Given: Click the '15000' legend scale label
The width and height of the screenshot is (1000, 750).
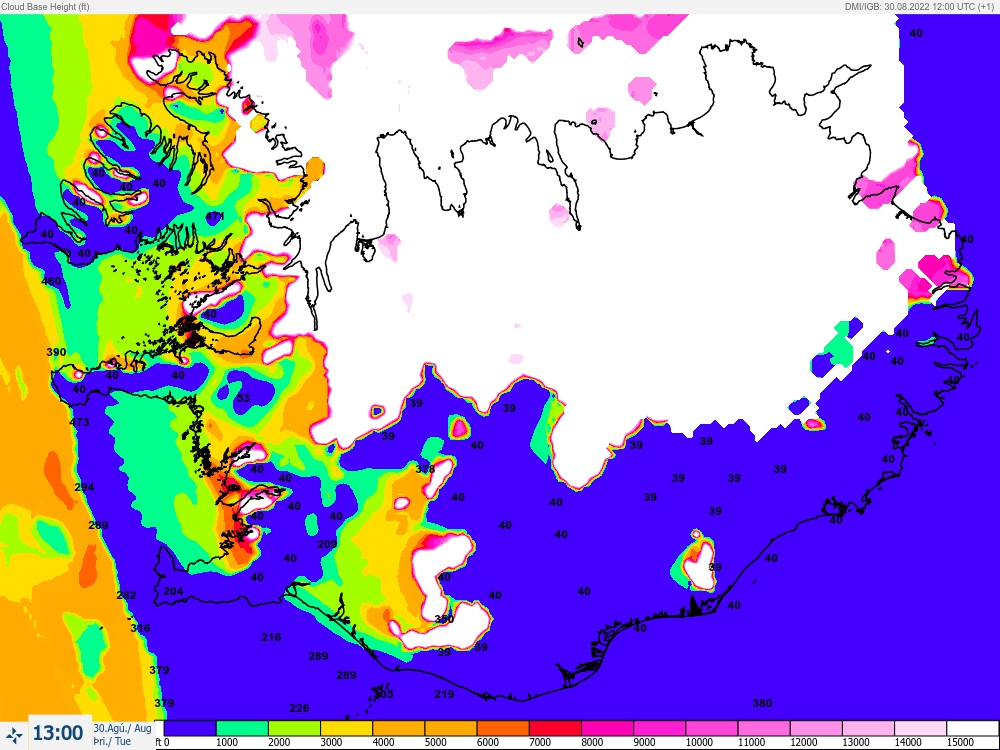Looking at the screenshot, I should (960, 742).
